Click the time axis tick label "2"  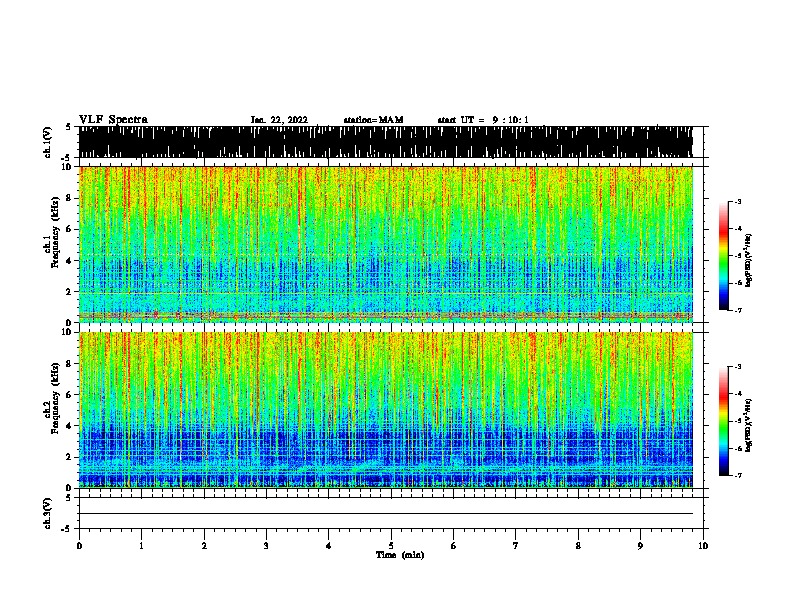pos(204,546)
